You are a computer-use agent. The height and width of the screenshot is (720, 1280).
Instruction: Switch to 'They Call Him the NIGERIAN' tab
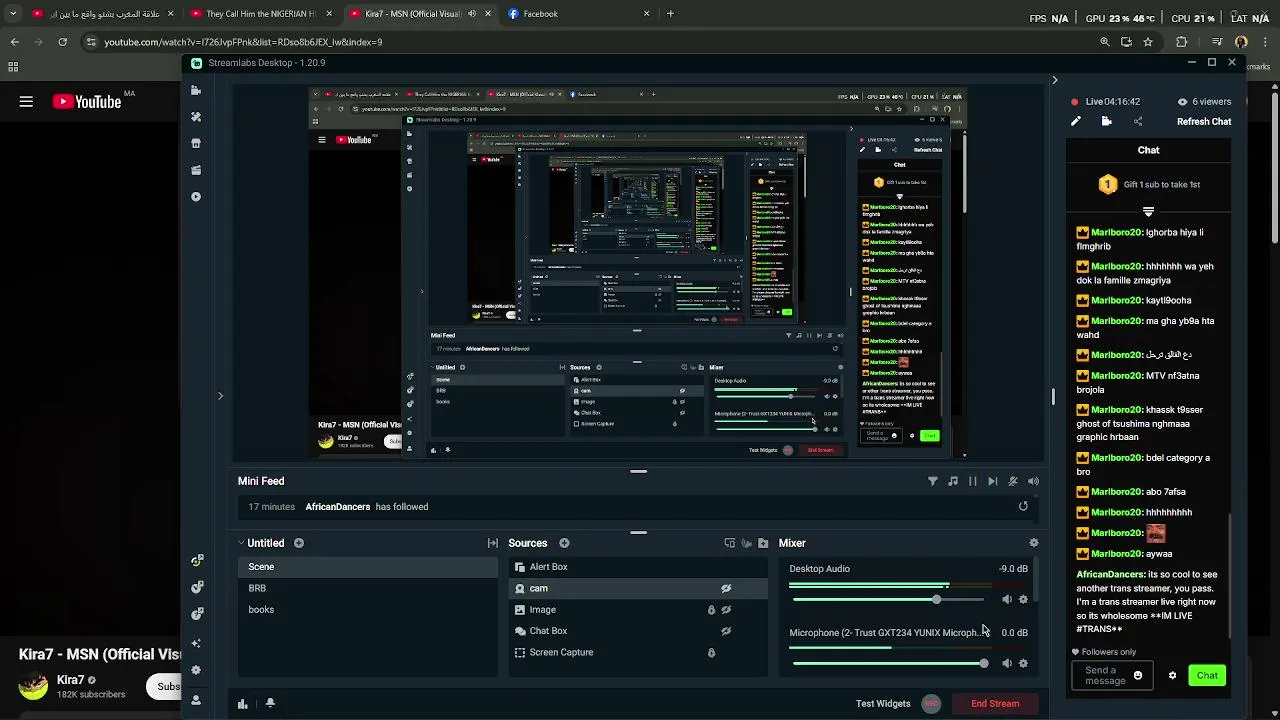pos(260,14)
